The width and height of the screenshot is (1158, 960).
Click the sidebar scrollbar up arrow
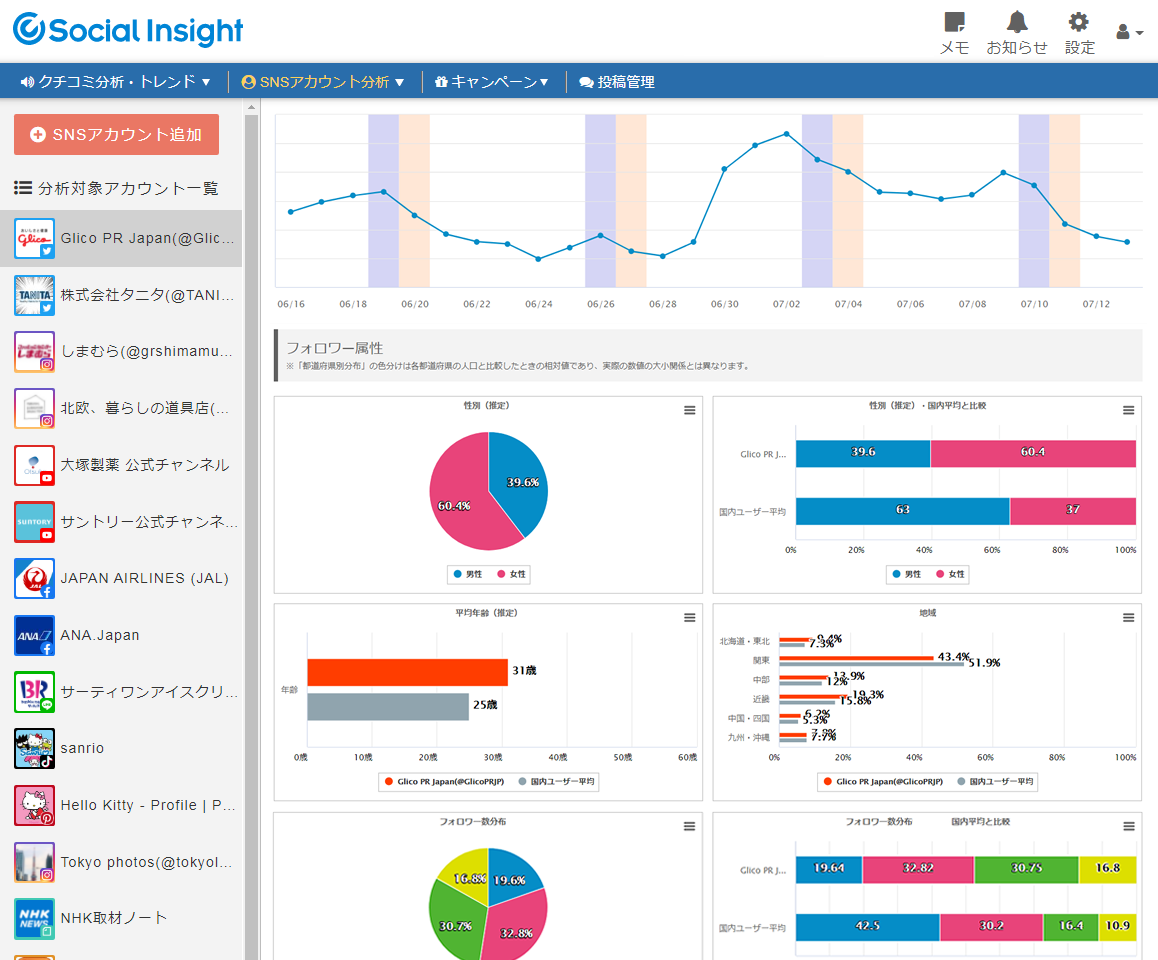(251, 108)
